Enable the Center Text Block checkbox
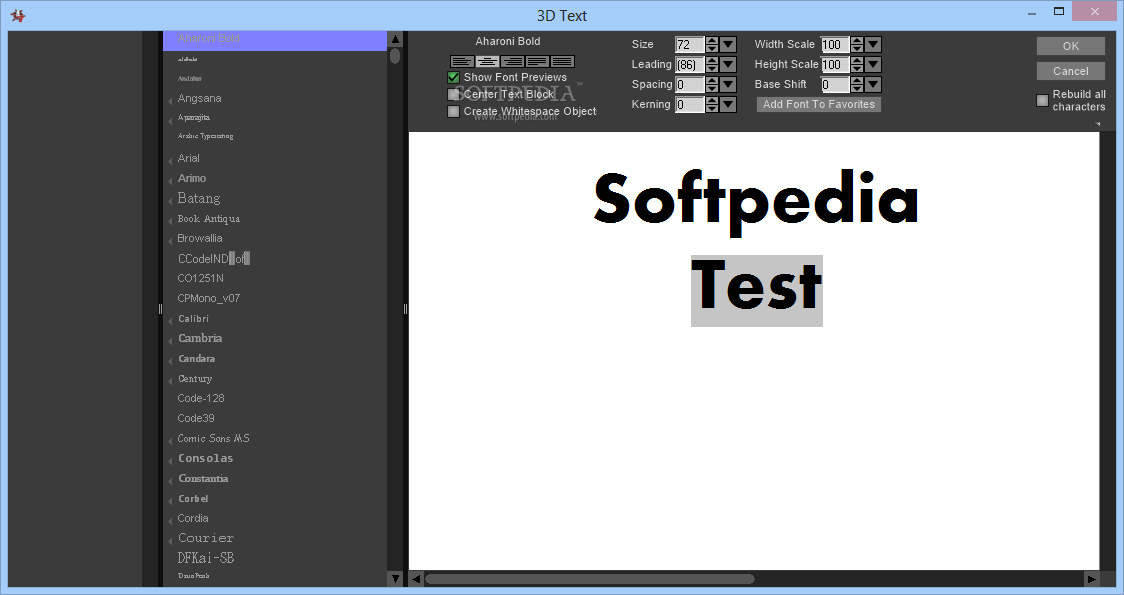This screenshot has height=595, width=1124. (453, 95)
